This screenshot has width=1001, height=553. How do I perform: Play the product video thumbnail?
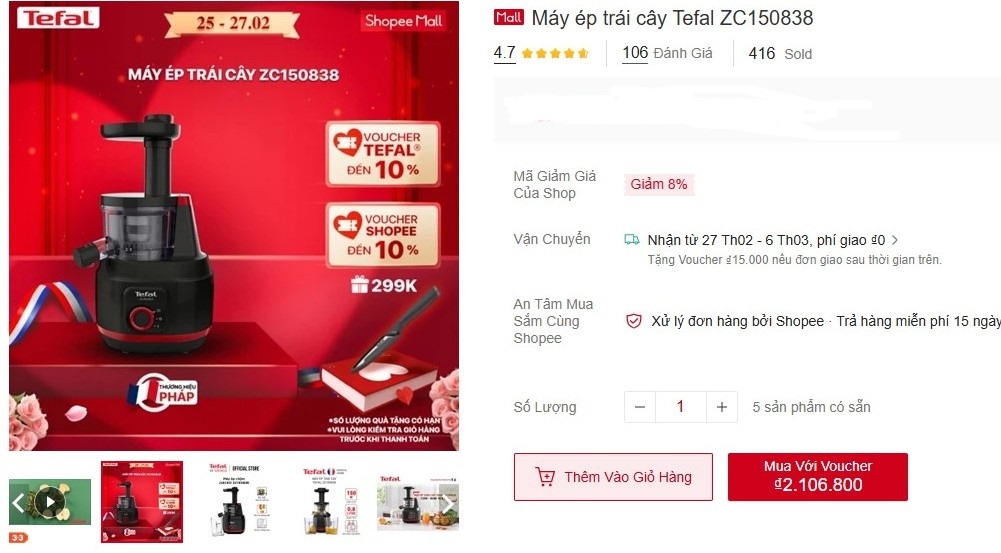click(x=50, y=501)
